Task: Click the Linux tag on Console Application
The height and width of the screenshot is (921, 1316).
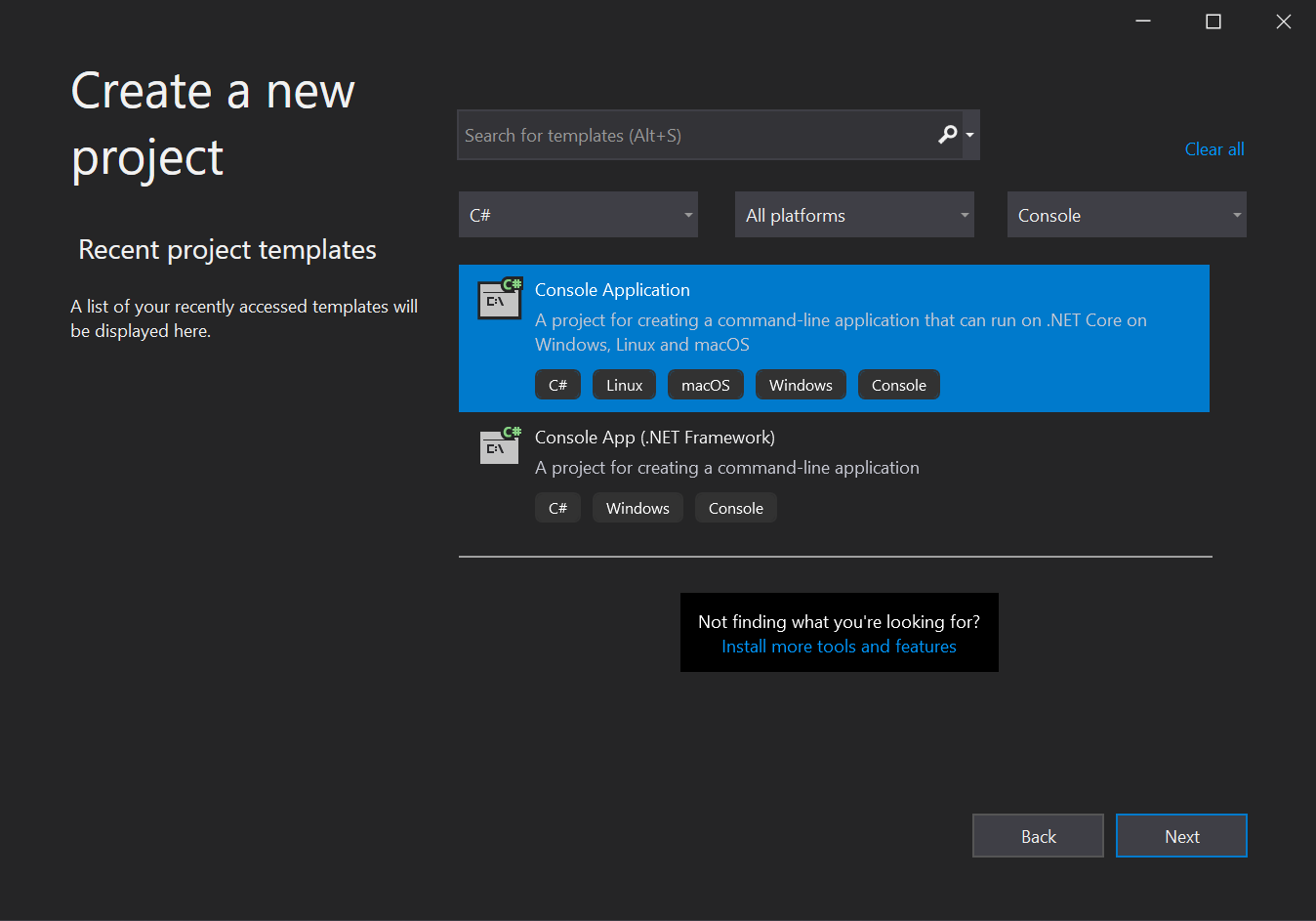Action: click(624, 384)
